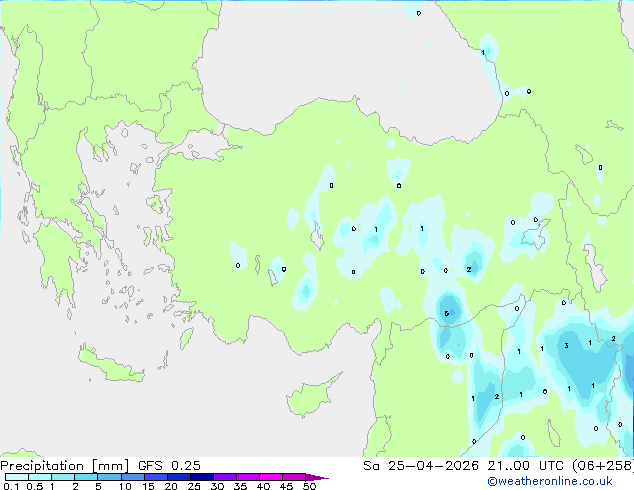Click legend tick label '15'
This screenshot has width=634, height=490.
tap(148, 486)
